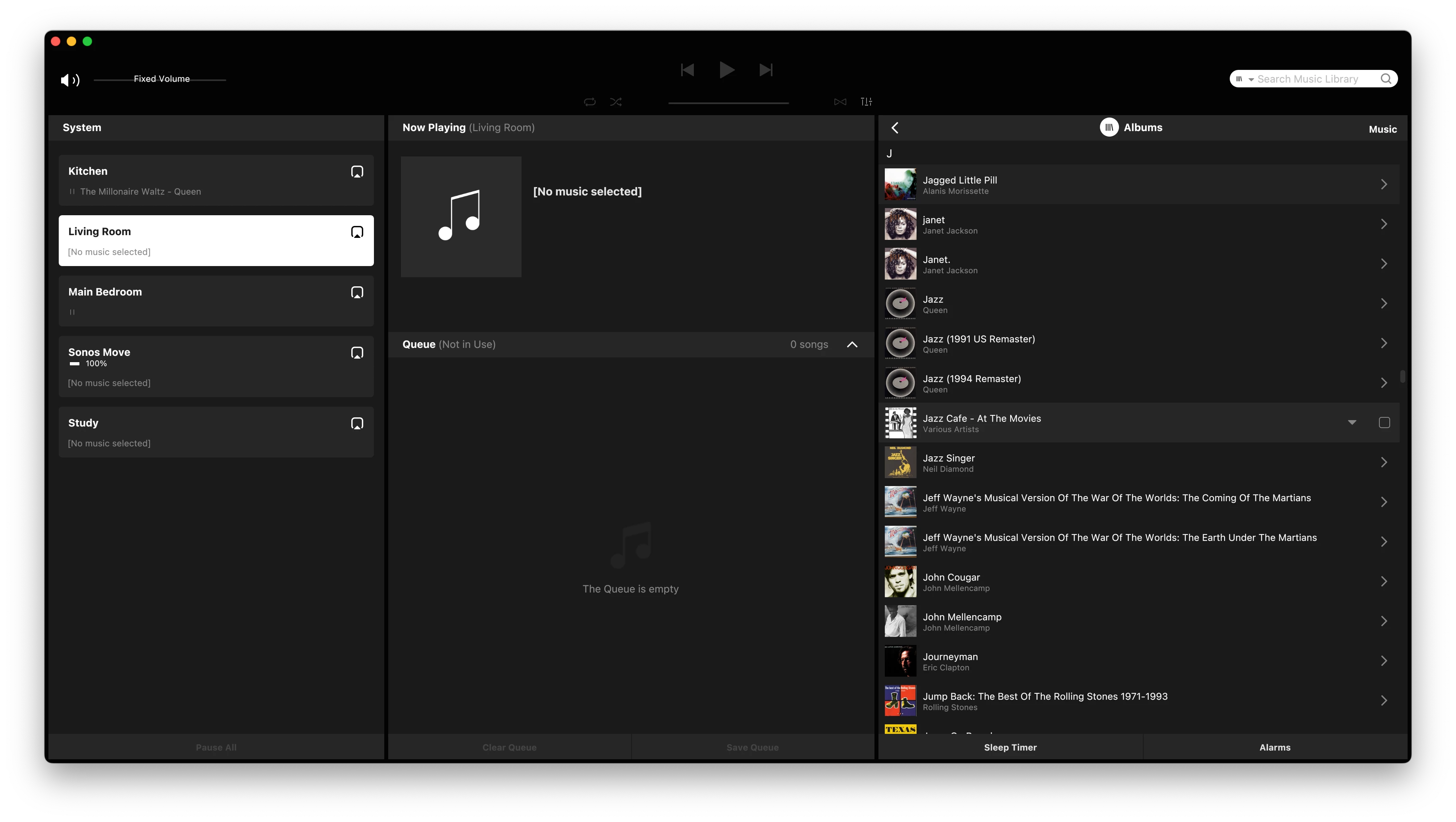Viewport: 1456px width, 822px height.
Task: Open search source dropdown arrow
Action: 1251,80
